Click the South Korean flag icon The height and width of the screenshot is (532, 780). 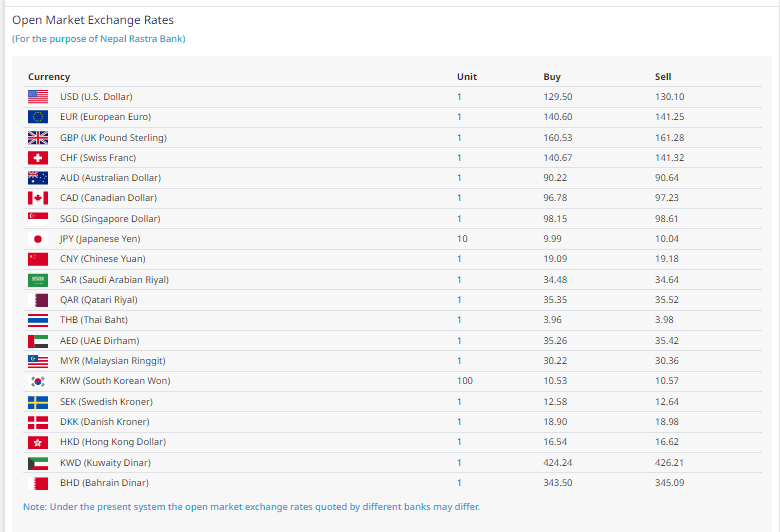(38, 381)
